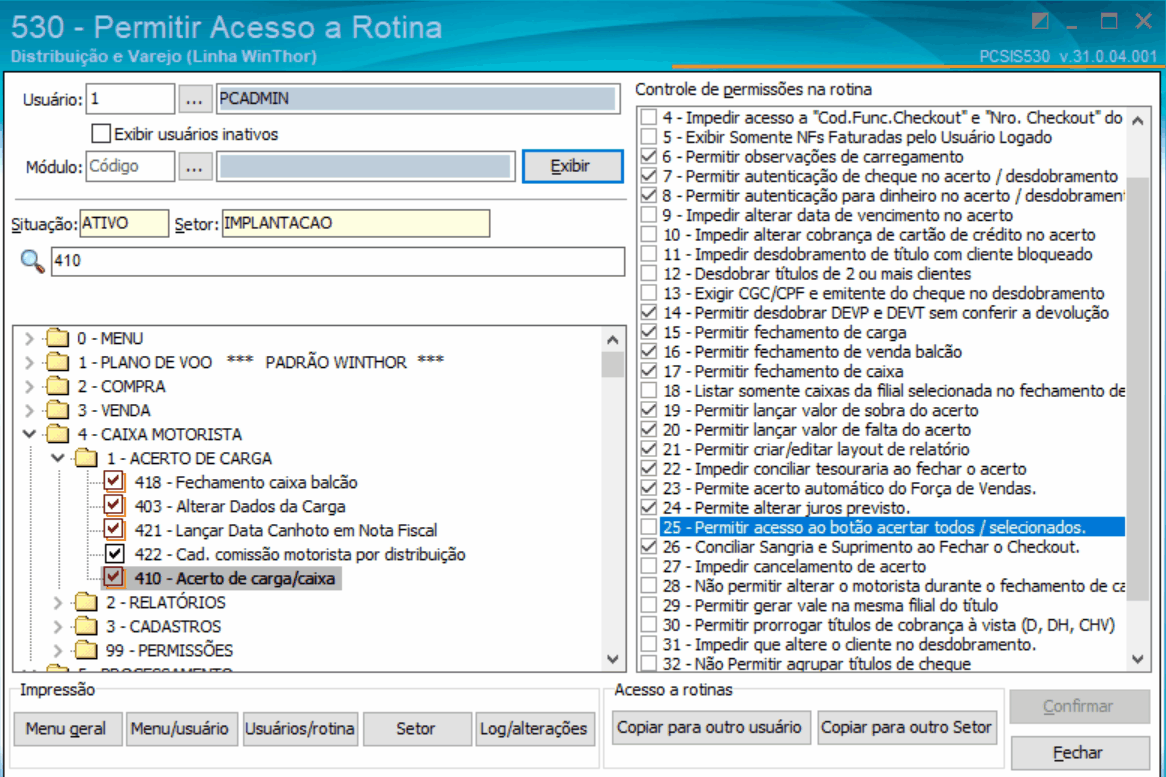Image resolution: width=1166 pixels, height=777 pixels.
Task: Open module lookup ellipsis button
Action: pyautogui.click(x=194, y=167)
